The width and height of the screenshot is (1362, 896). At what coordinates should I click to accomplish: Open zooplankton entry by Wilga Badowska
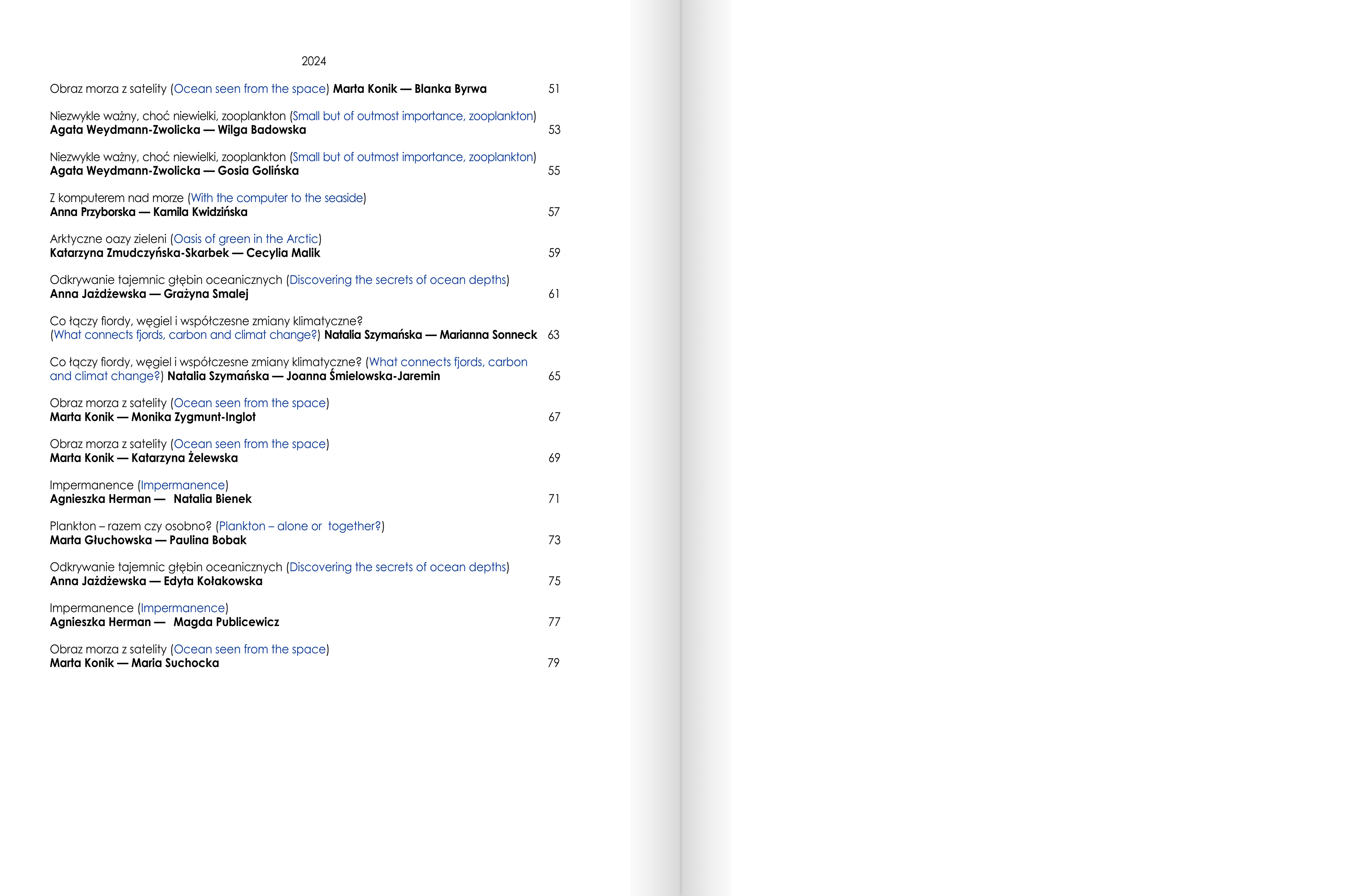(x=412, y=116)
